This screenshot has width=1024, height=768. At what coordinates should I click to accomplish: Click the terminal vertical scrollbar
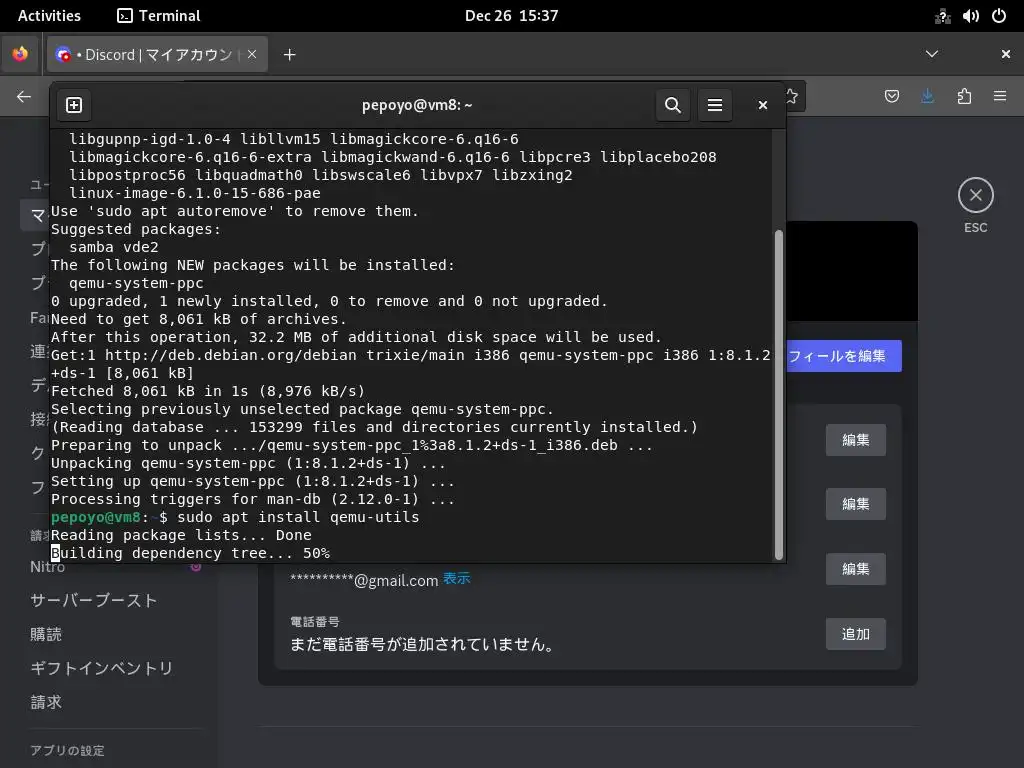[x=778, y=395]
